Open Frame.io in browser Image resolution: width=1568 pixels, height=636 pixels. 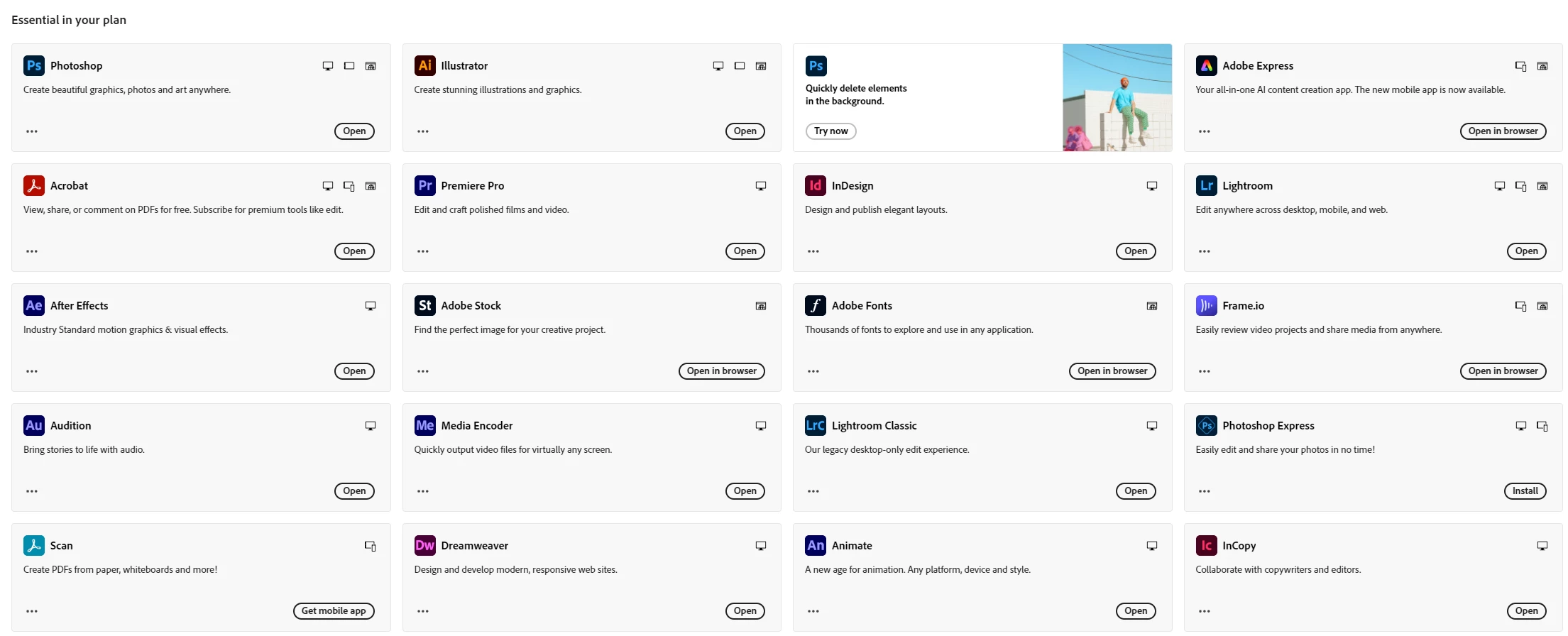click(x=1503, y=371)
